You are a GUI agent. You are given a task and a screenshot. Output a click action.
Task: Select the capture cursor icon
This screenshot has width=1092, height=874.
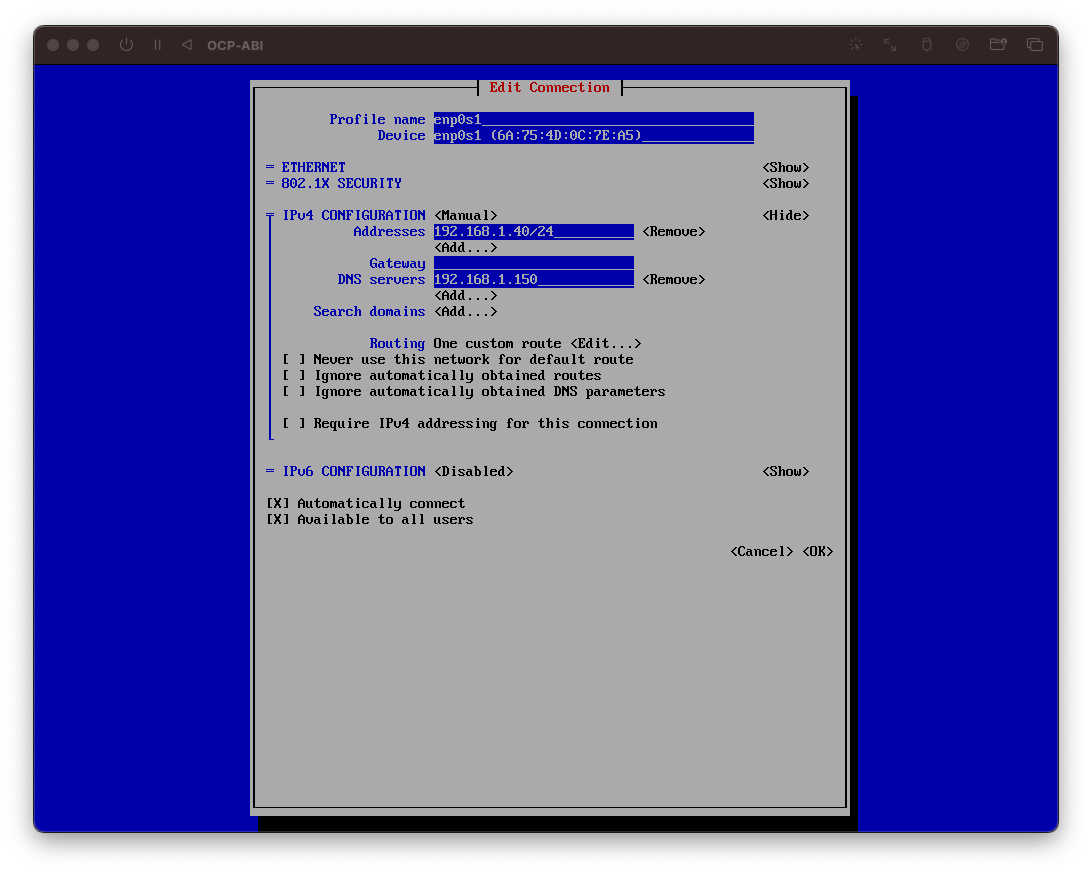[856, 45]
